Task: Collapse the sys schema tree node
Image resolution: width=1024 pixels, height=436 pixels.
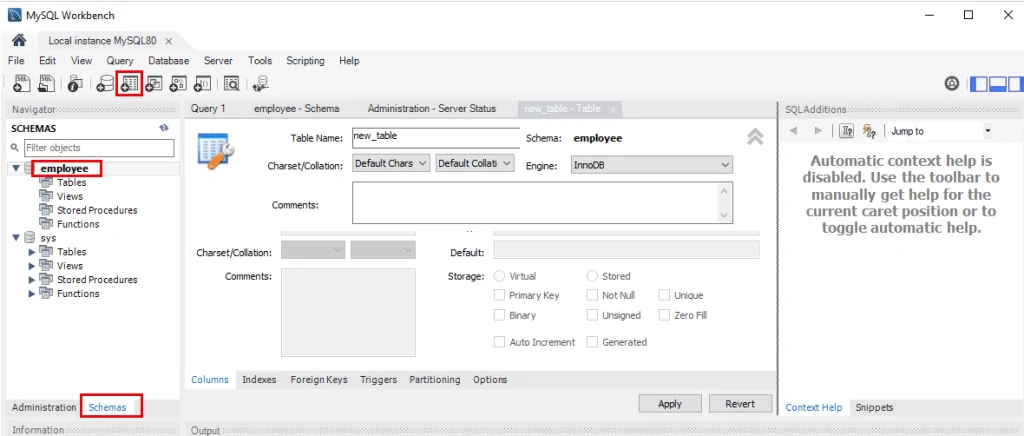Action: point(16,238)
